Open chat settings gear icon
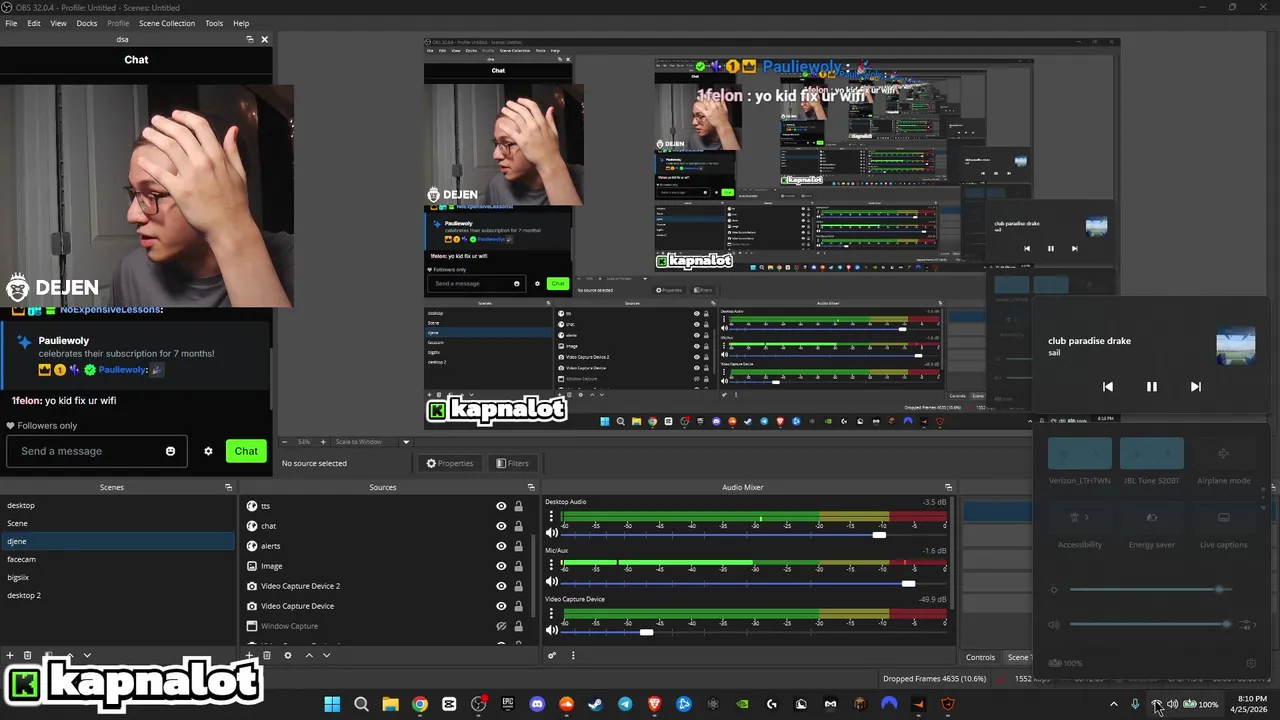 [x=208, y=451]
